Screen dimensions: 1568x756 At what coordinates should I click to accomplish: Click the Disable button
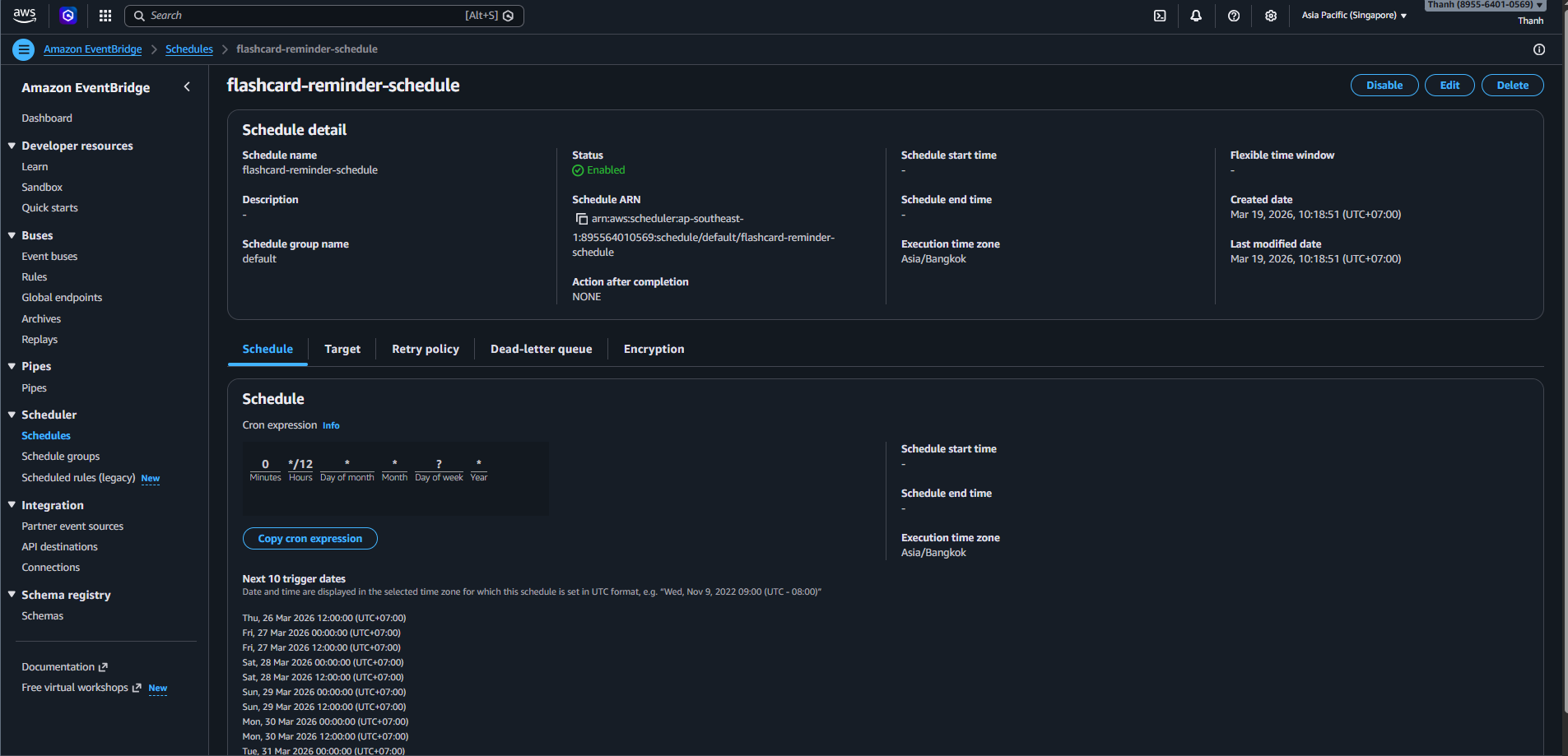[1384, 86]
